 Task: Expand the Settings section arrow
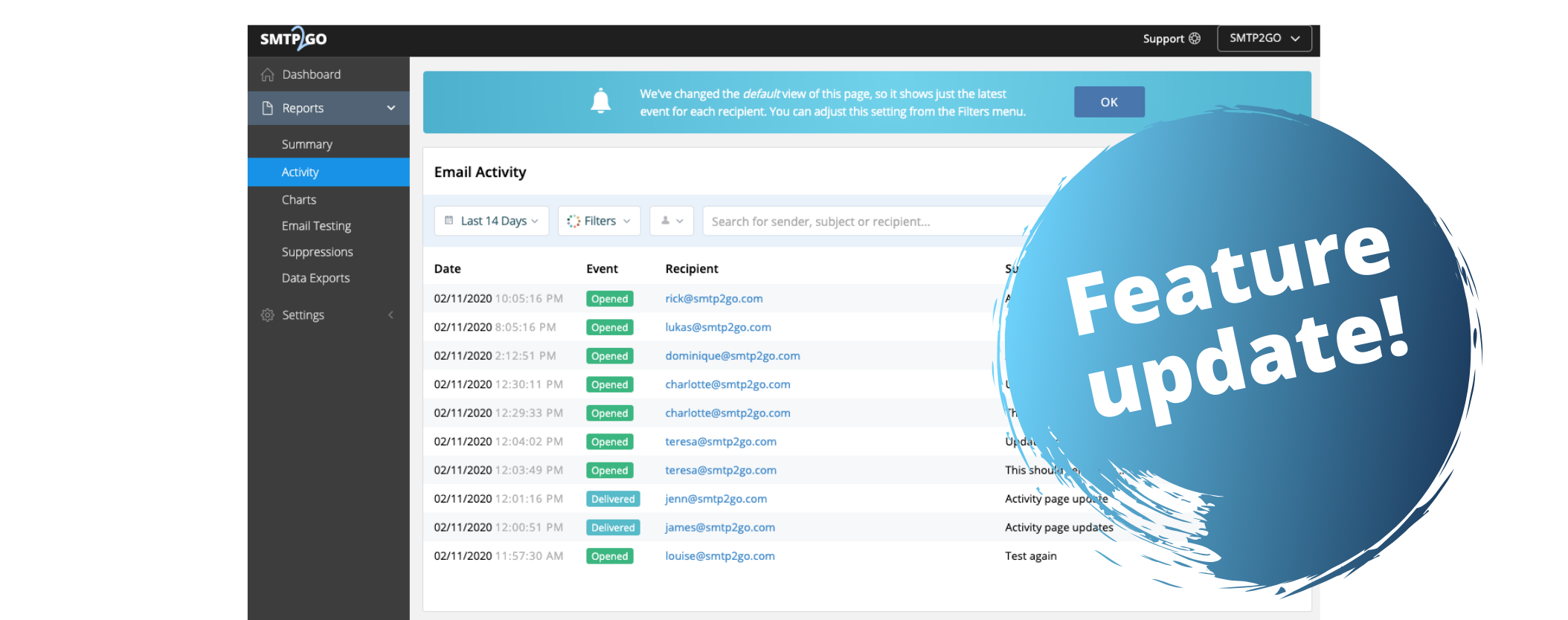point(391,315)
